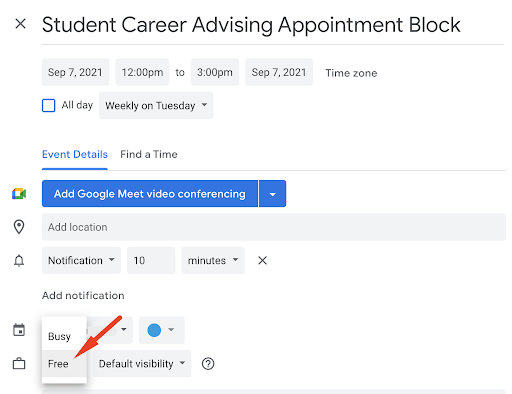Switch to the Event Details tab
This screenshot has height=394, width=512.
tap(75, 154)
